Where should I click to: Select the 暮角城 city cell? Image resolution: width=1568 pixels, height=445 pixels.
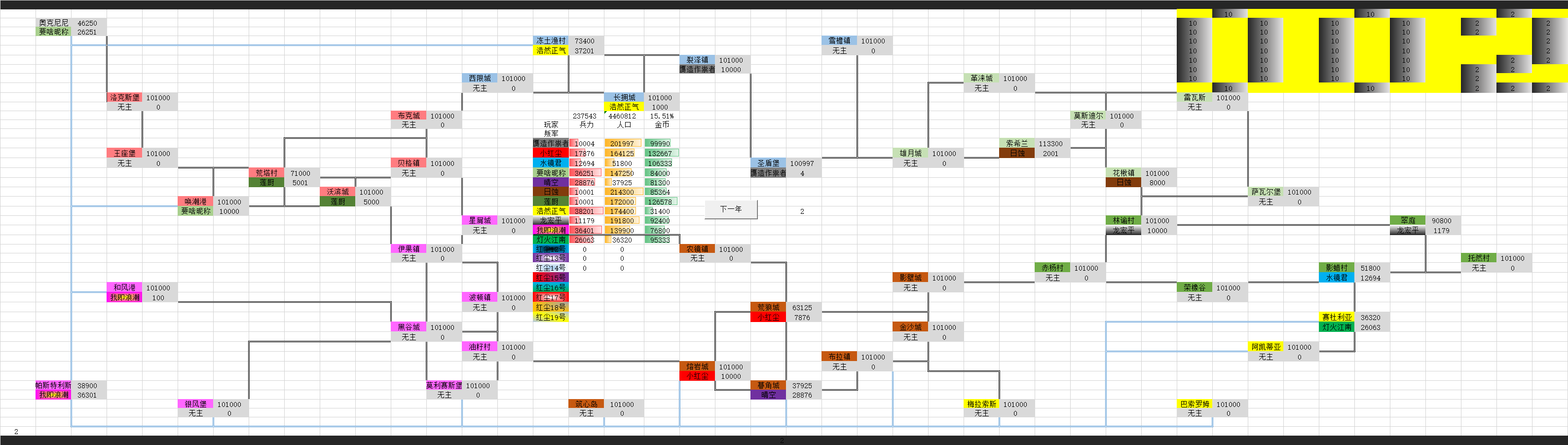pyautogui.click(x=768, y=386)
